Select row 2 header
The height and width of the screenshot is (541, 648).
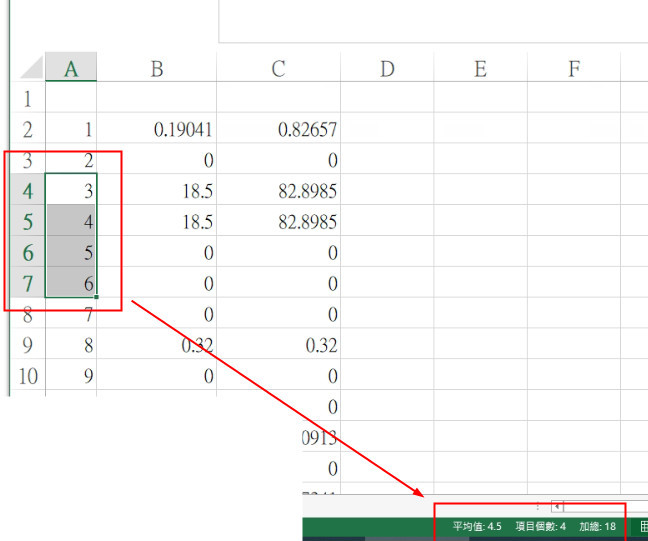(27, 129)
